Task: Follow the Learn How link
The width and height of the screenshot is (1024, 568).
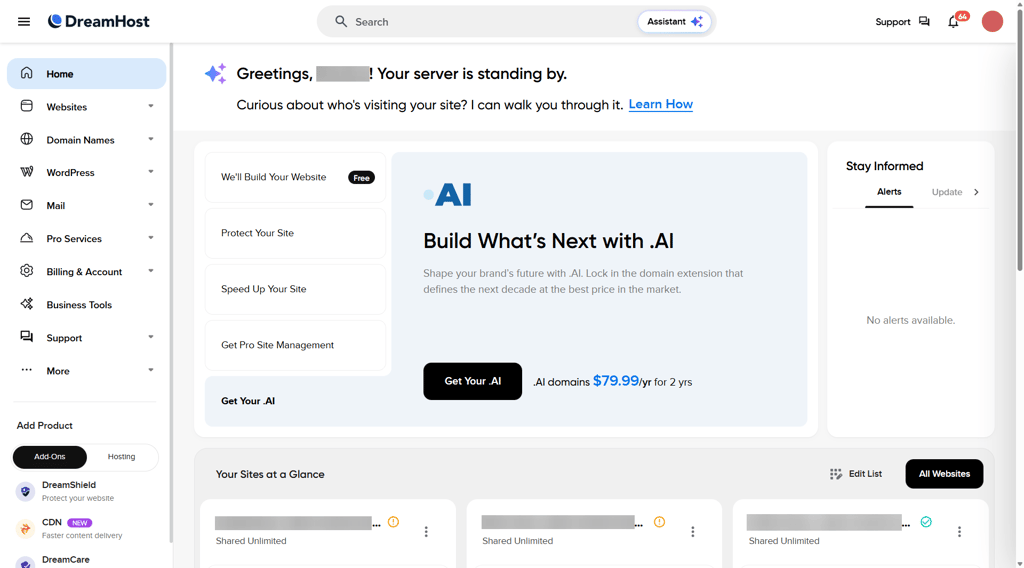Action: coord(660,104)
